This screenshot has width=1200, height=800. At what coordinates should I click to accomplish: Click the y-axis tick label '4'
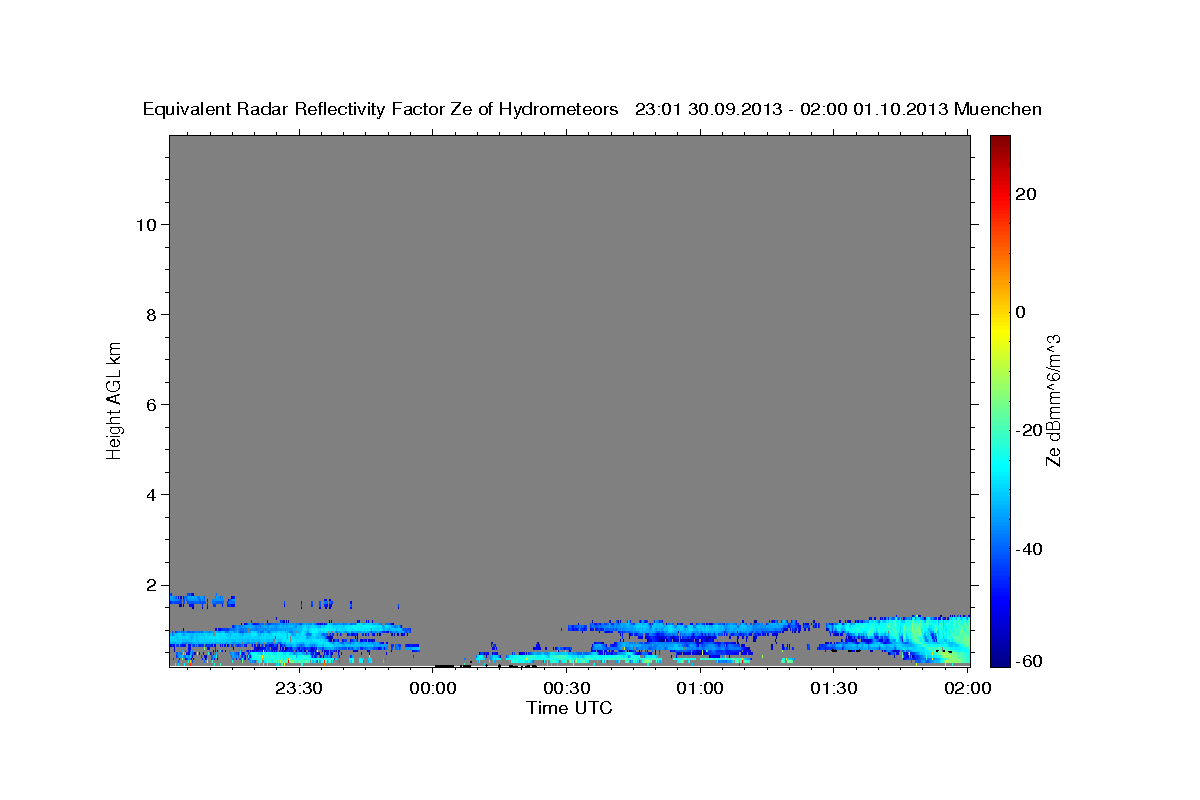tap(150, 494)
